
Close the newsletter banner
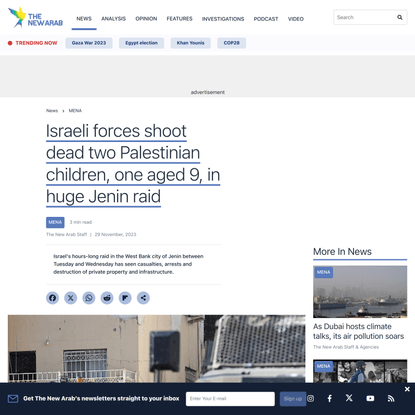(407, 389)
